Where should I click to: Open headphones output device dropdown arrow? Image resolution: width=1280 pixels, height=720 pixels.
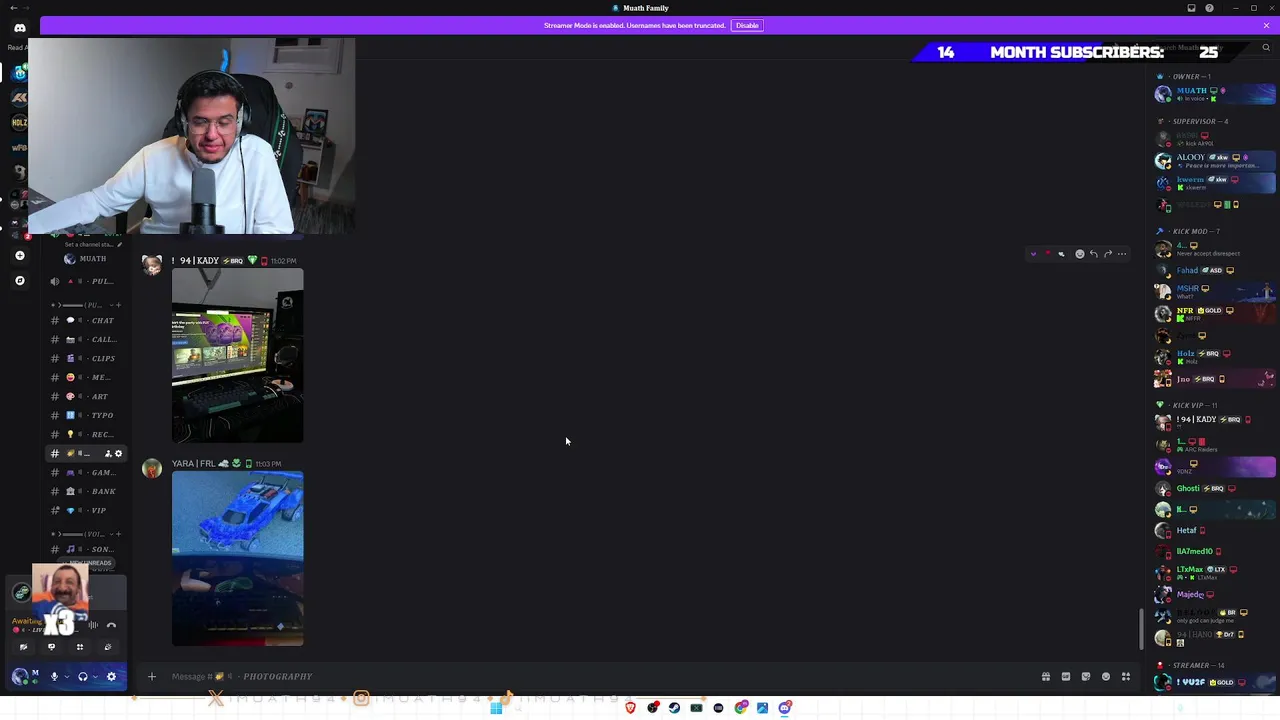(95, 677)
